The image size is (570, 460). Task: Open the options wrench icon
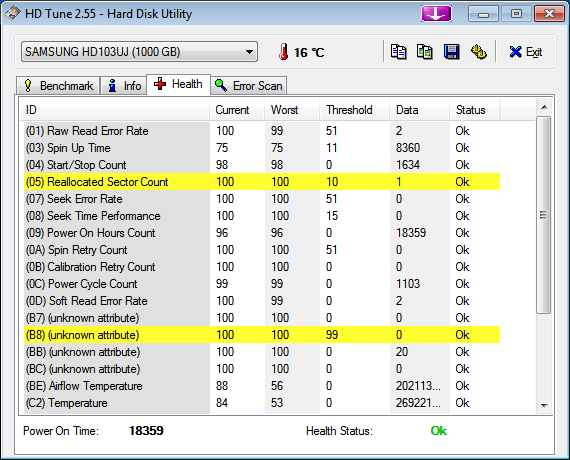[x=478, y=52]
